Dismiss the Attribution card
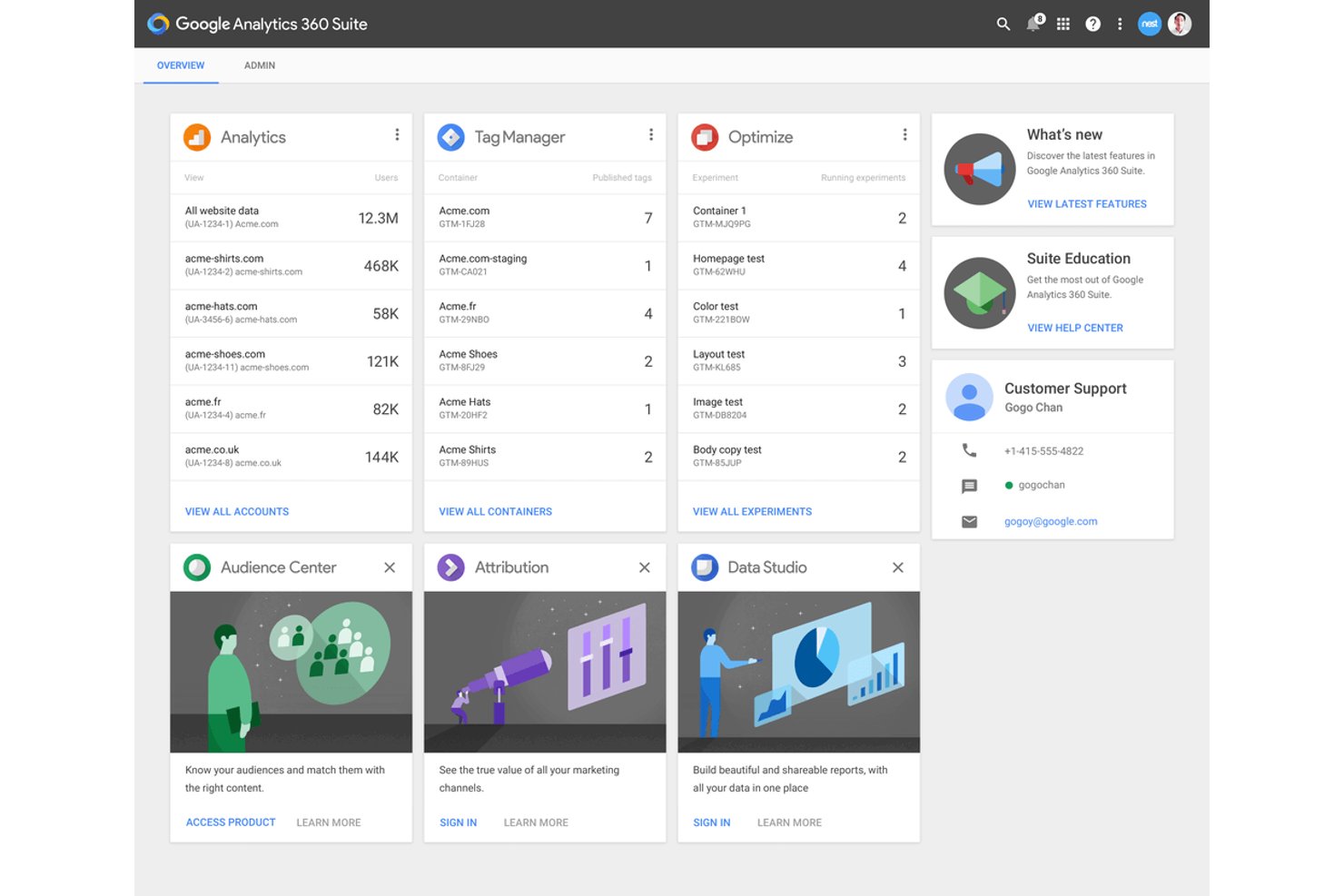Viewport: 1344px width, 896px height. pos(644,567)
